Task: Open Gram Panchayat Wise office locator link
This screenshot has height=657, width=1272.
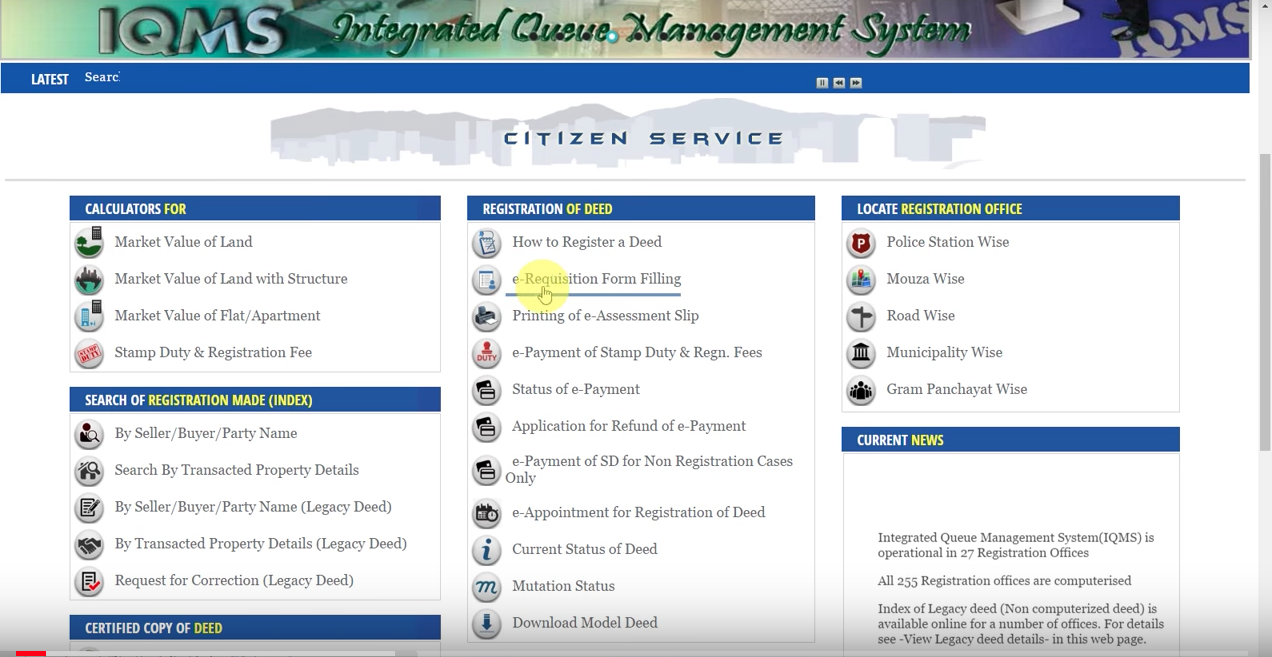Action: tap(956, 390)
